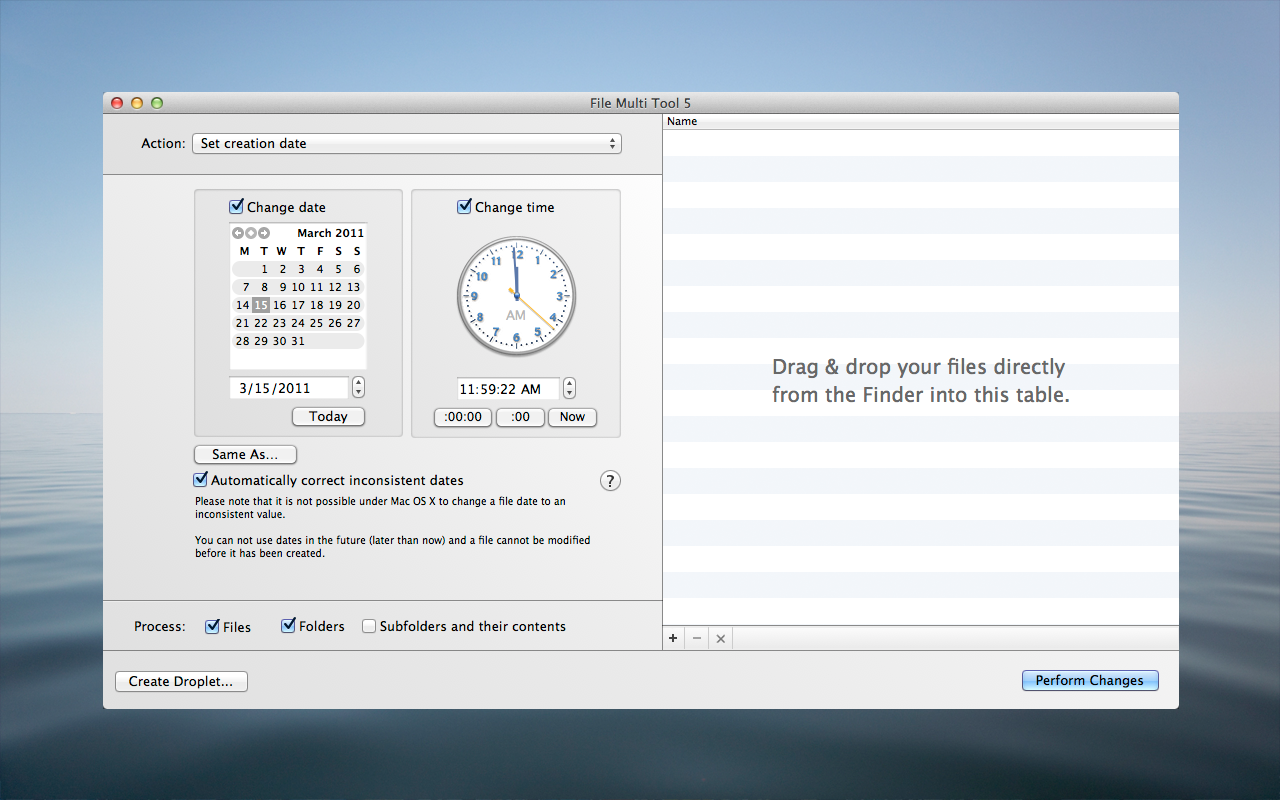
Task: Click the time field showing 11:59:22 AM
Action: pyautogui.click(x=508, y=389)
